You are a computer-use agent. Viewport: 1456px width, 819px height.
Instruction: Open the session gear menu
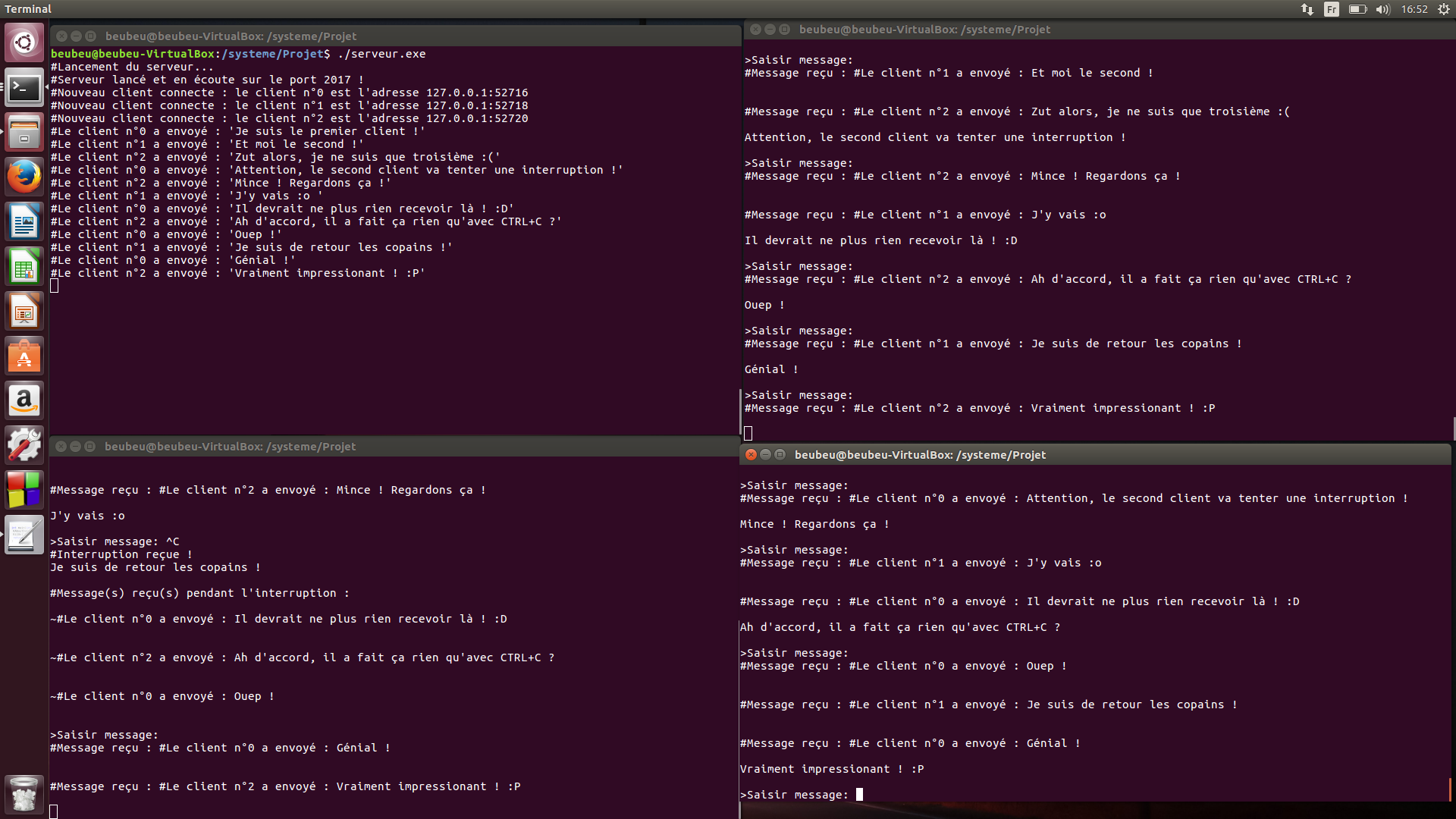(1444, 9)
